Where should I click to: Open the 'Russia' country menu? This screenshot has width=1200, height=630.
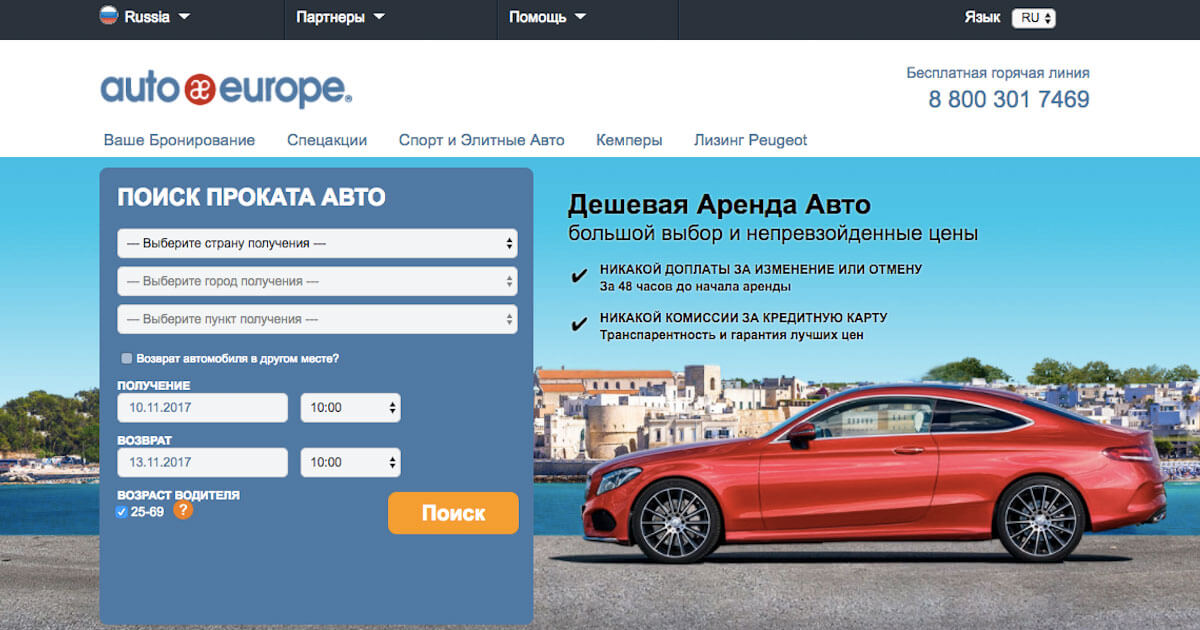click(148, 16)
